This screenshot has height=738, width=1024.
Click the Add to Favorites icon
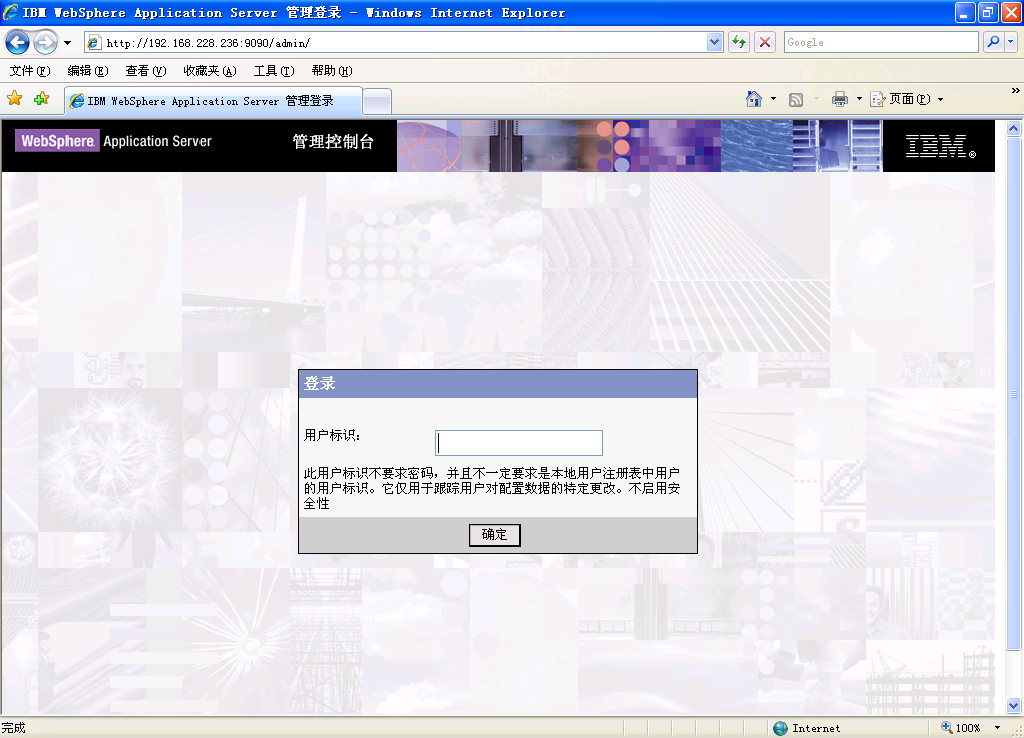point(41,99)
